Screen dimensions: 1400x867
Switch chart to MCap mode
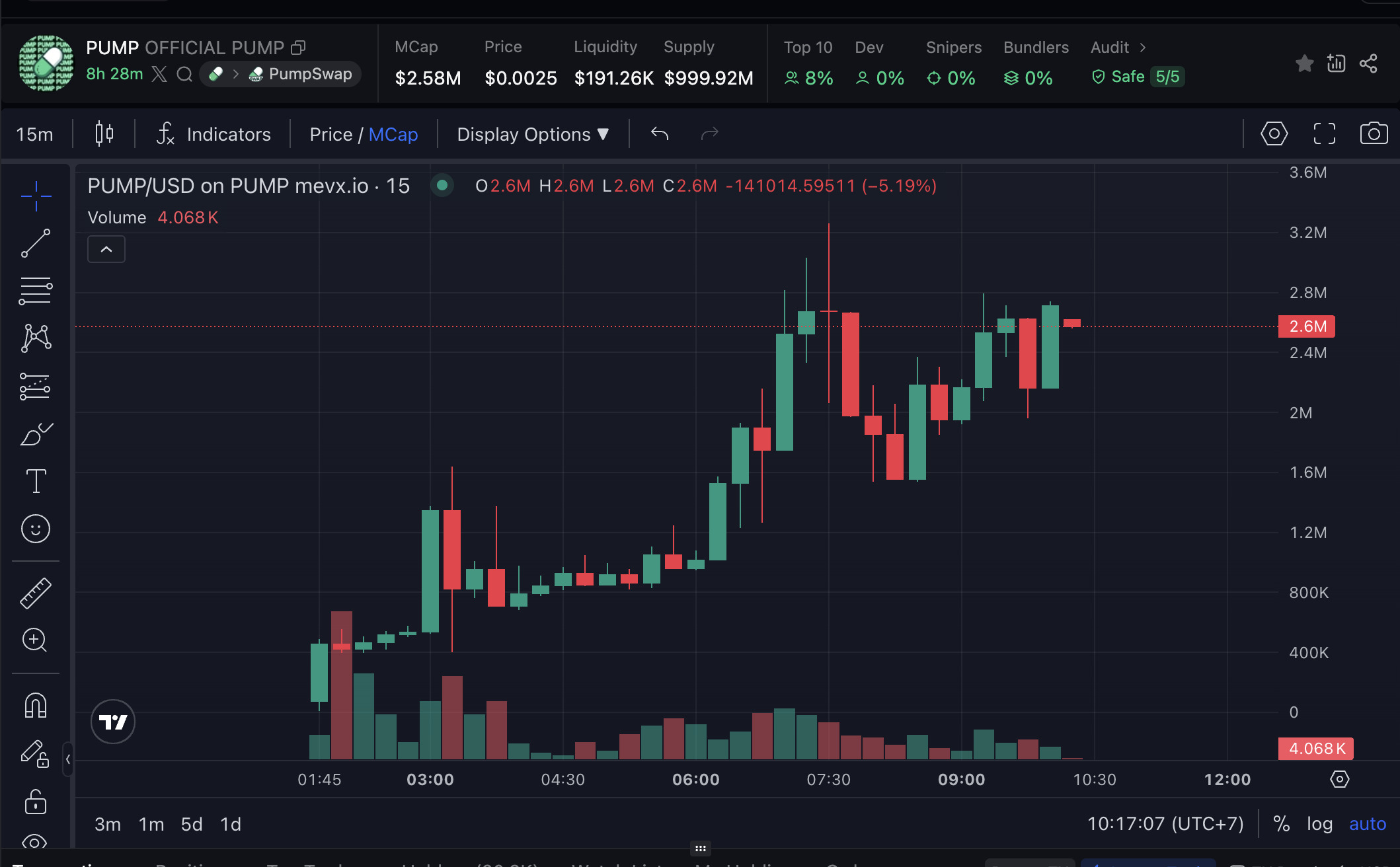tap(393, 134)
